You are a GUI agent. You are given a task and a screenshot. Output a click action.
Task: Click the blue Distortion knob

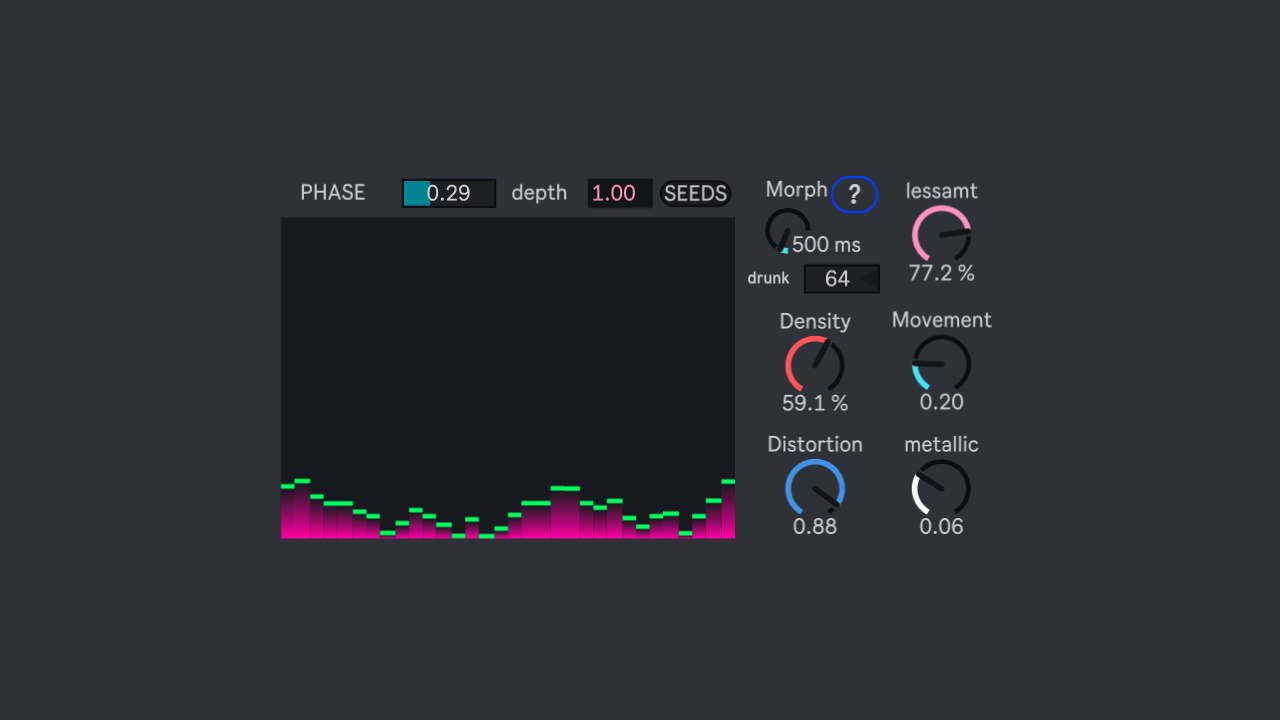point(814,488)
